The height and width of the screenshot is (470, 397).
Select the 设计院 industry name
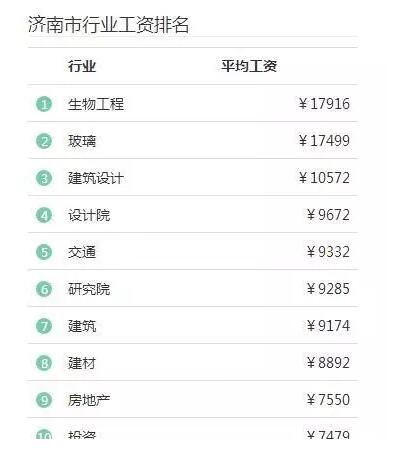89,215
